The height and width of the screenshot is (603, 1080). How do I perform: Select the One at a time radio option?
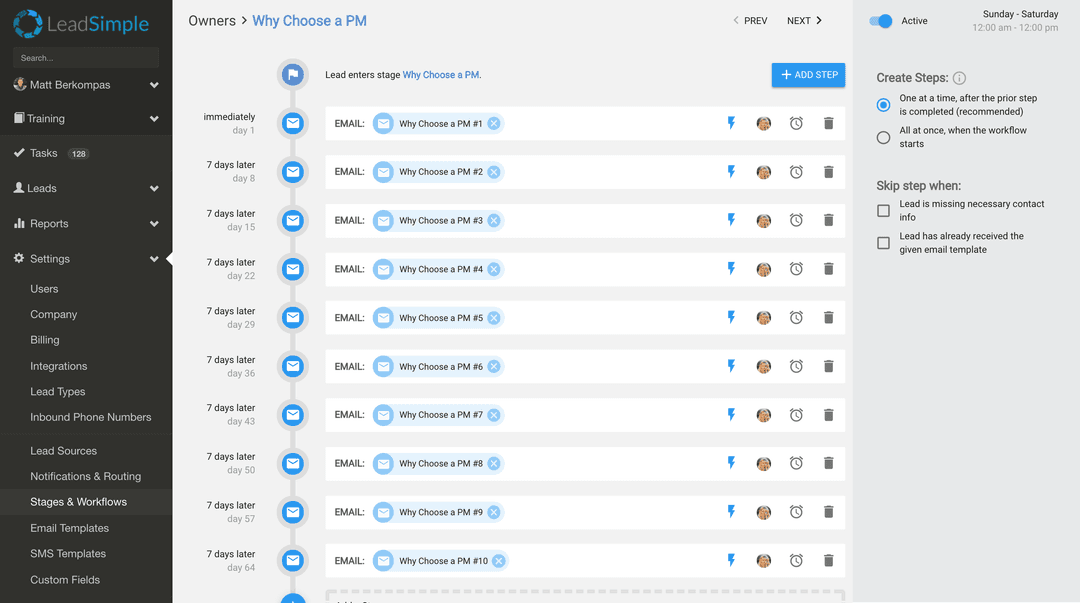point(882,105)
